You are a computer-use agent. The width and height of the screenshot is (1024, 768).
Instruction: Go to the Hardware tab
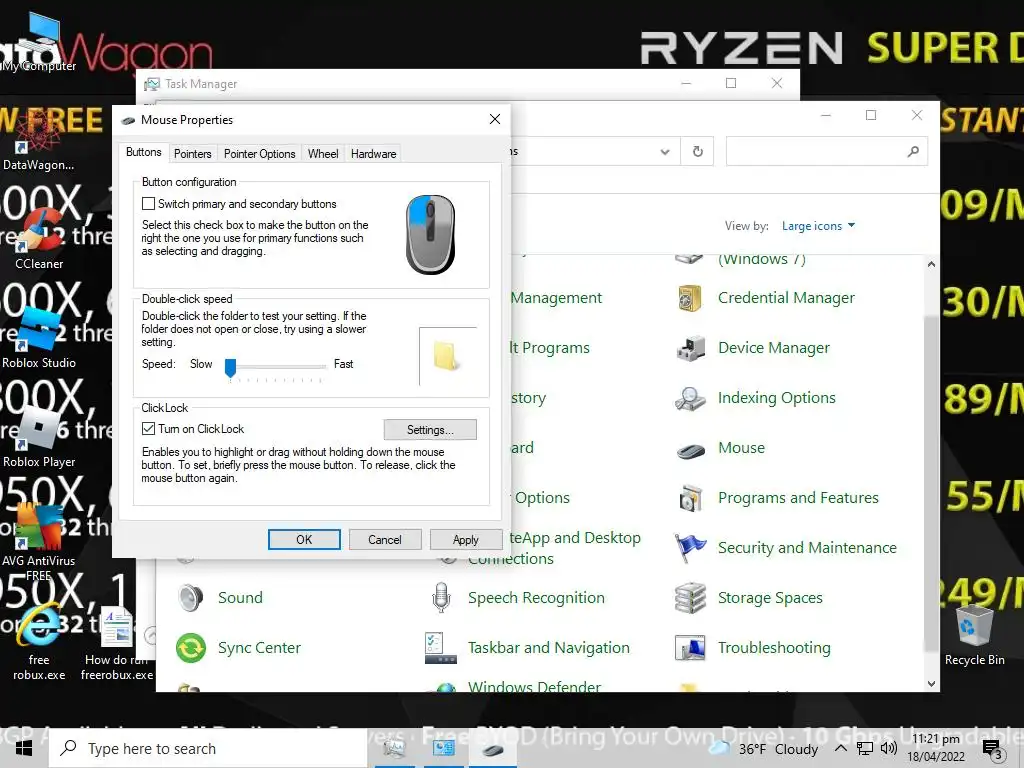point(373,153)
